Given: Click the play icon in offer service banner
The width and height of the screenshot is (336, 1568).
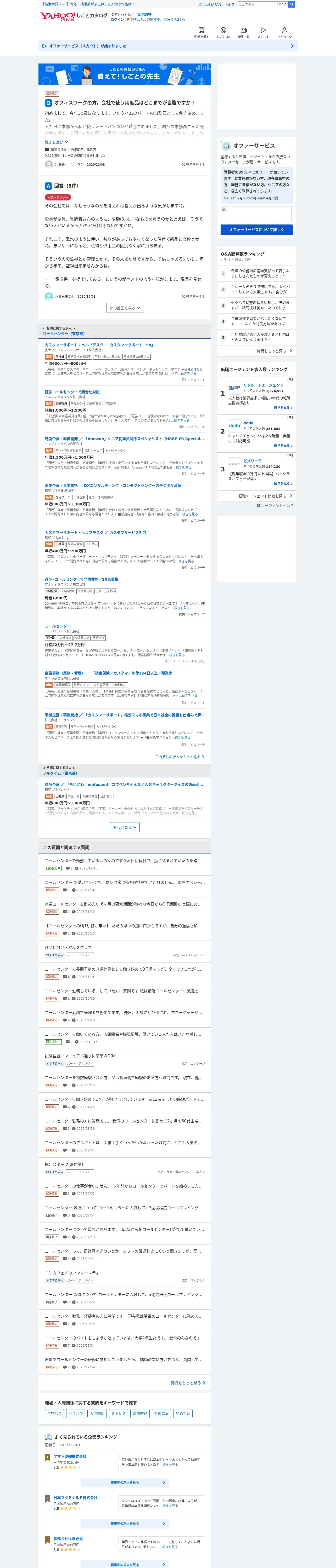Looking at the screenshot, I should (x=44, y=46).
